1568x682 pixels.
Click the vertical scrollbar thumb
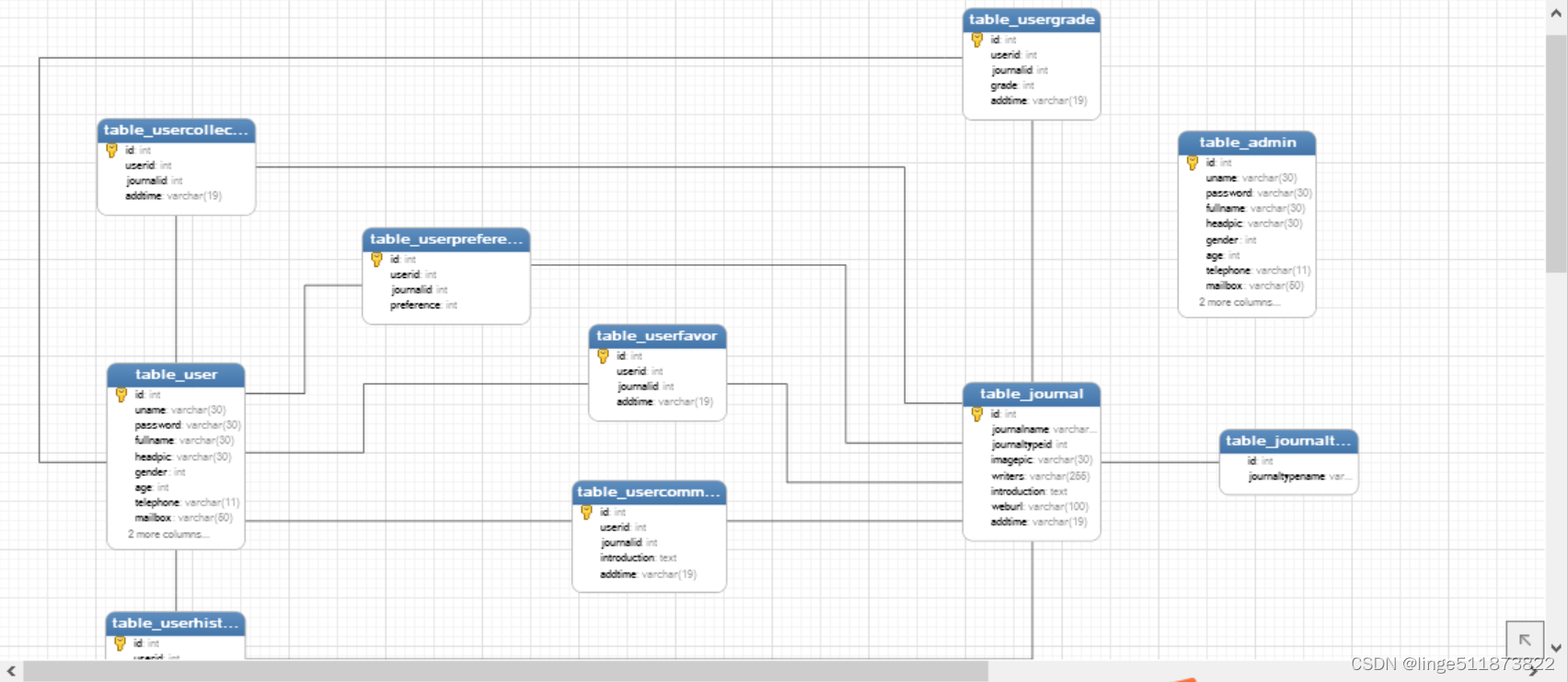(x=1556, y=153)
